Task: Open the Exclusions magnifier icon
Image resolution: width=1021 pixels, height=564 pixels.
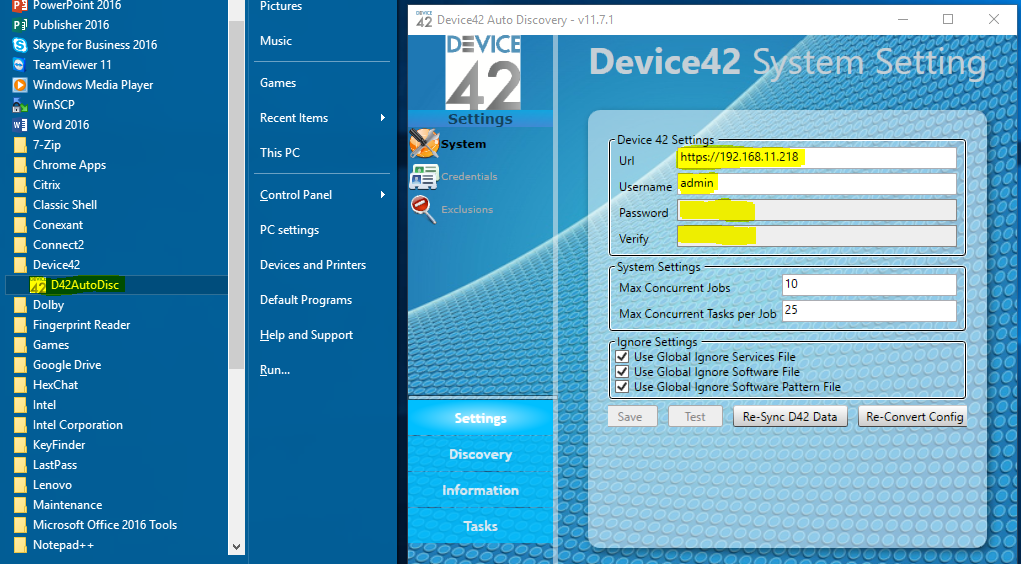Action: [x=423, y=209]
